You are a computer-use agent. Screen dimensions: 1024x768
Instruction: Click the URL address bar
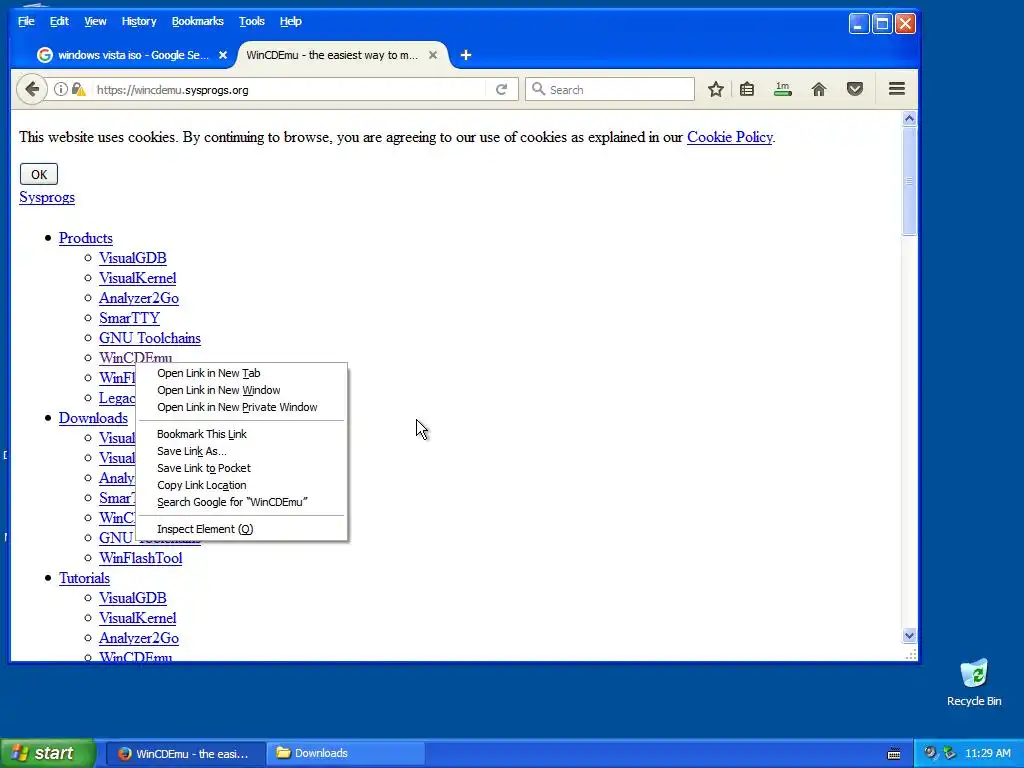coord(287,89)
